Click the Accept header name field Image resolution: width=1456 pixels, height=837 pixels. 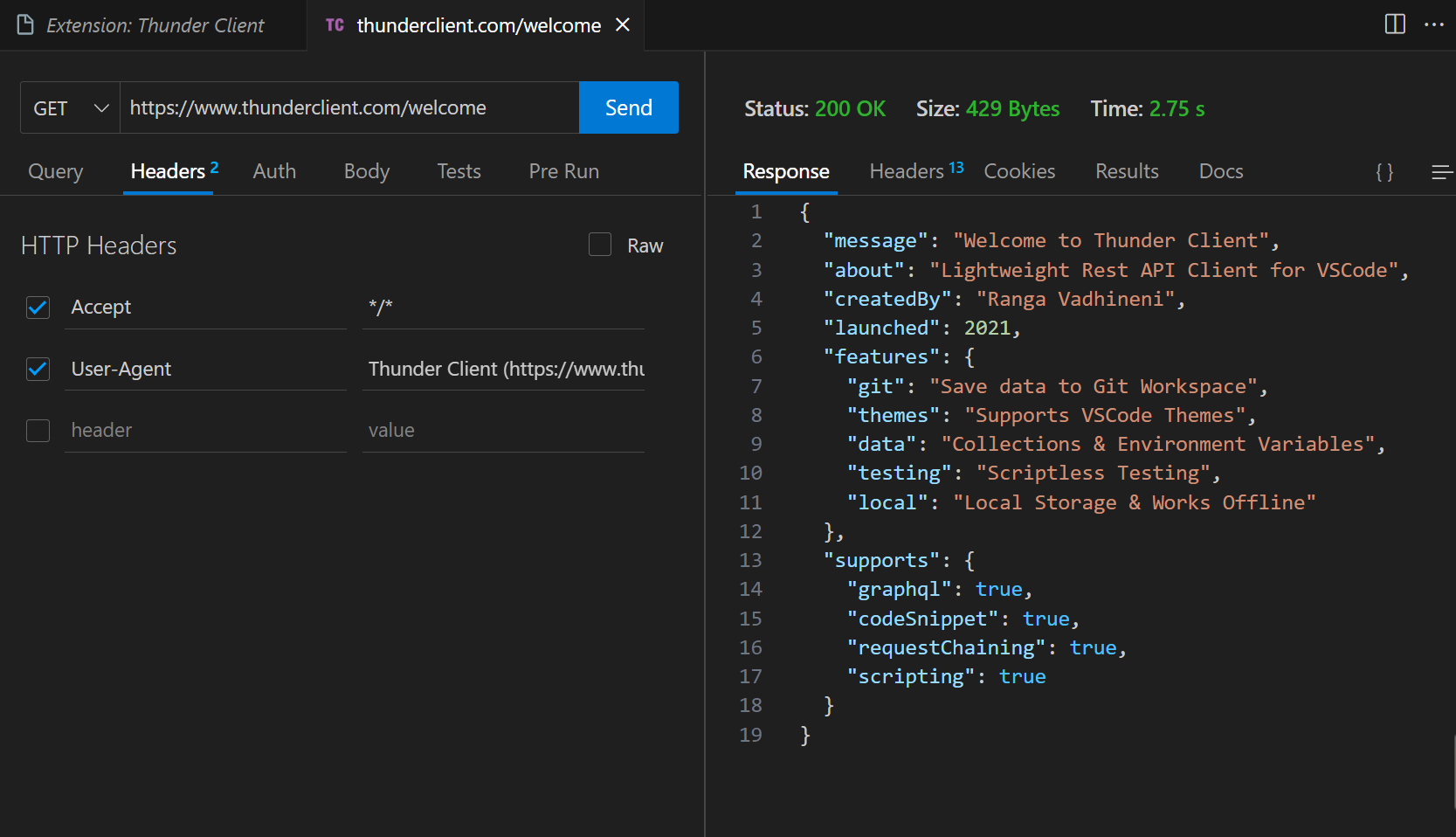click(x=205, y=308)
